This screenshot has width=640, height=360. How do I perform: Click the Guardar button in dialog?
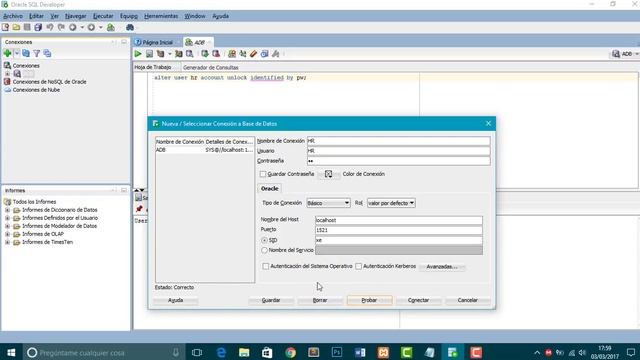(271, 300)
